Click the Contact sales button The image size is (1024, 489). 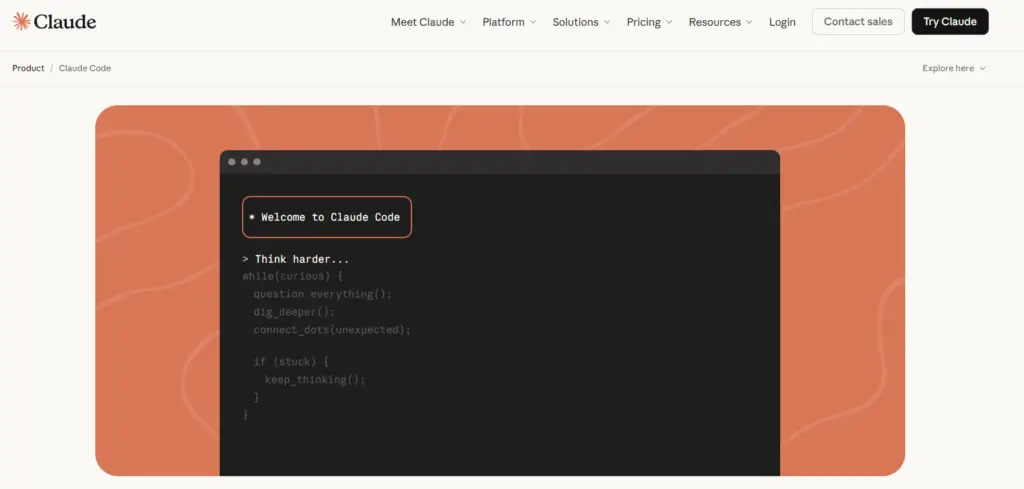[858, 22]
